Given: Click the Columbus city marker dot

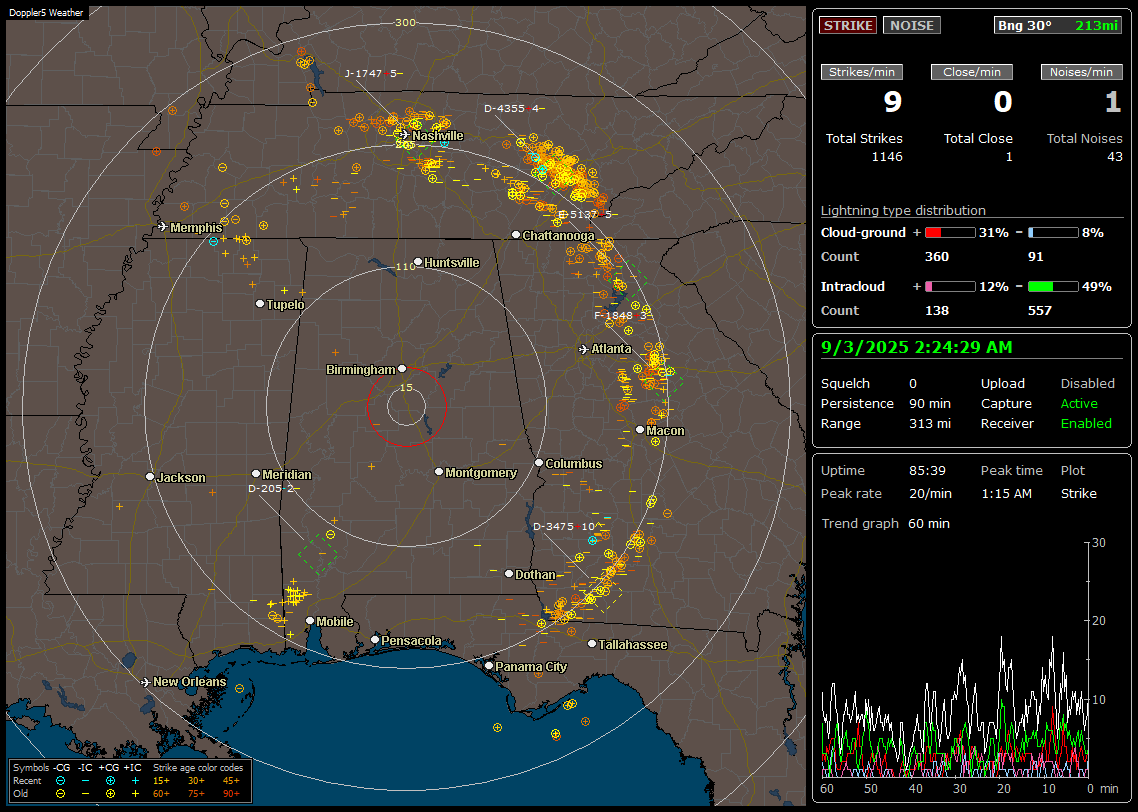Looking at the screenshot, I should (x=539, y=462).
